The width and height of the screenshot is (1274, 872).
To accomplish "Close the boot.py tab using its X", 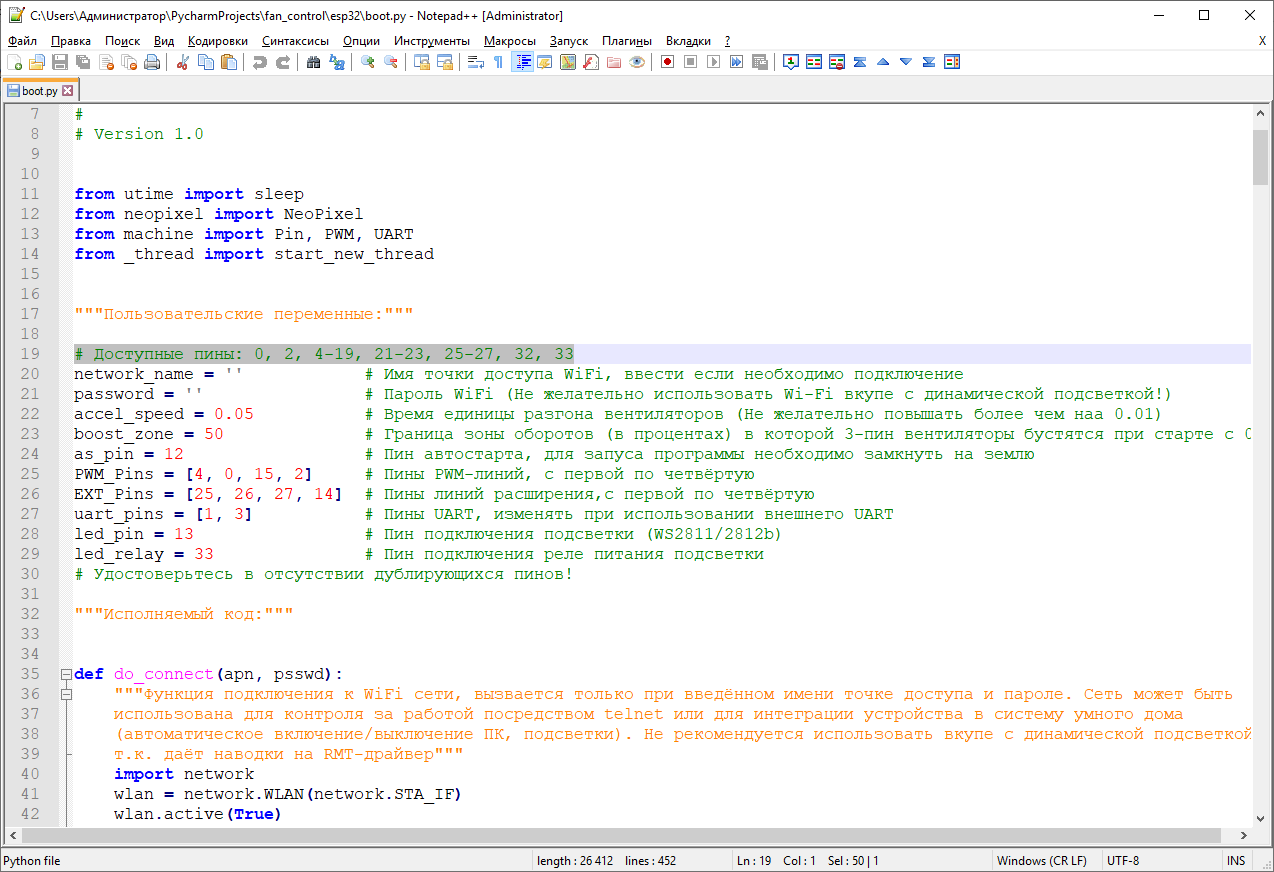I will [x=68, y=91].
